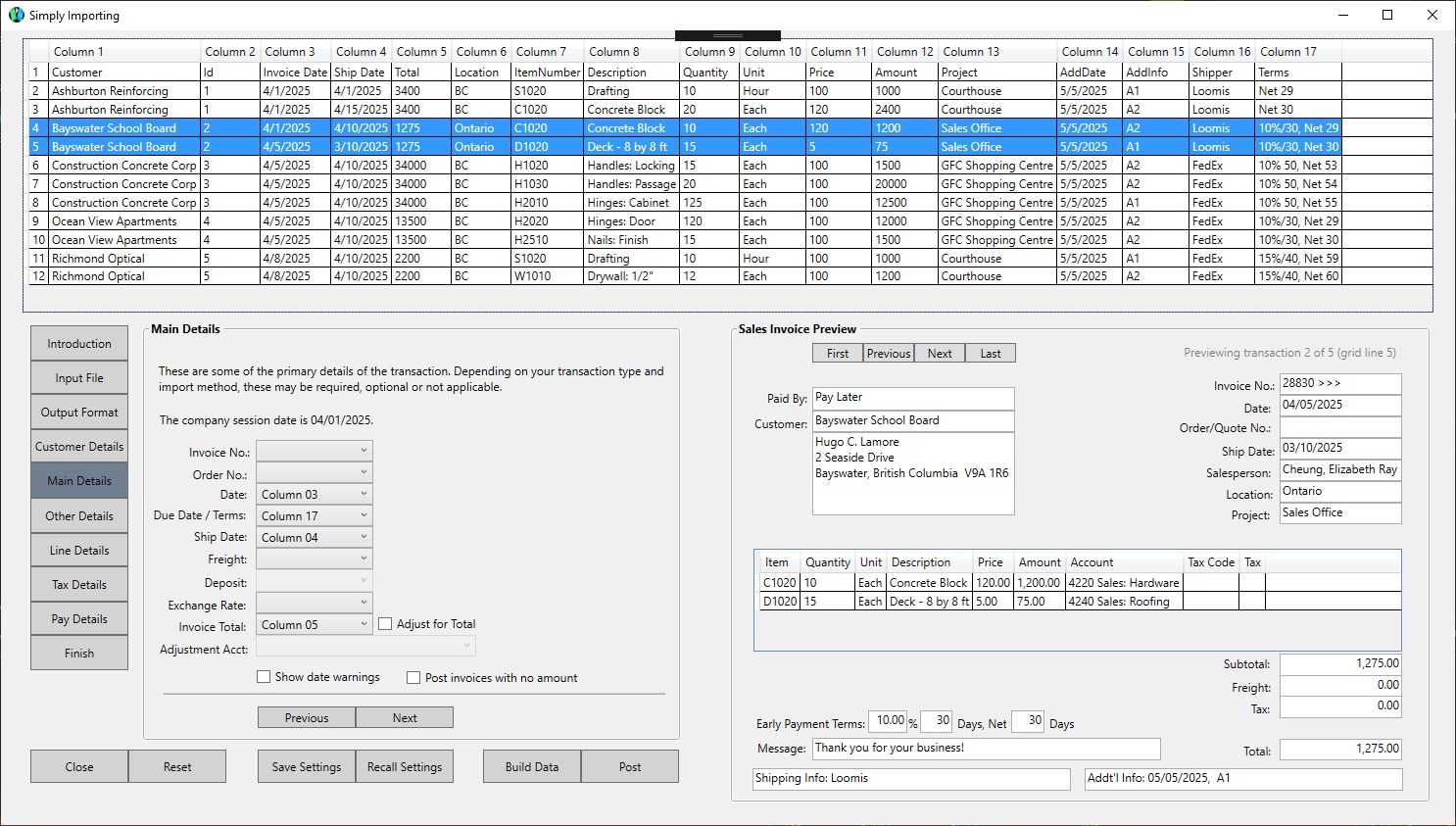Check Post invoices with no amount
The height and width of the screenshot is (826, 1456).
413,678
